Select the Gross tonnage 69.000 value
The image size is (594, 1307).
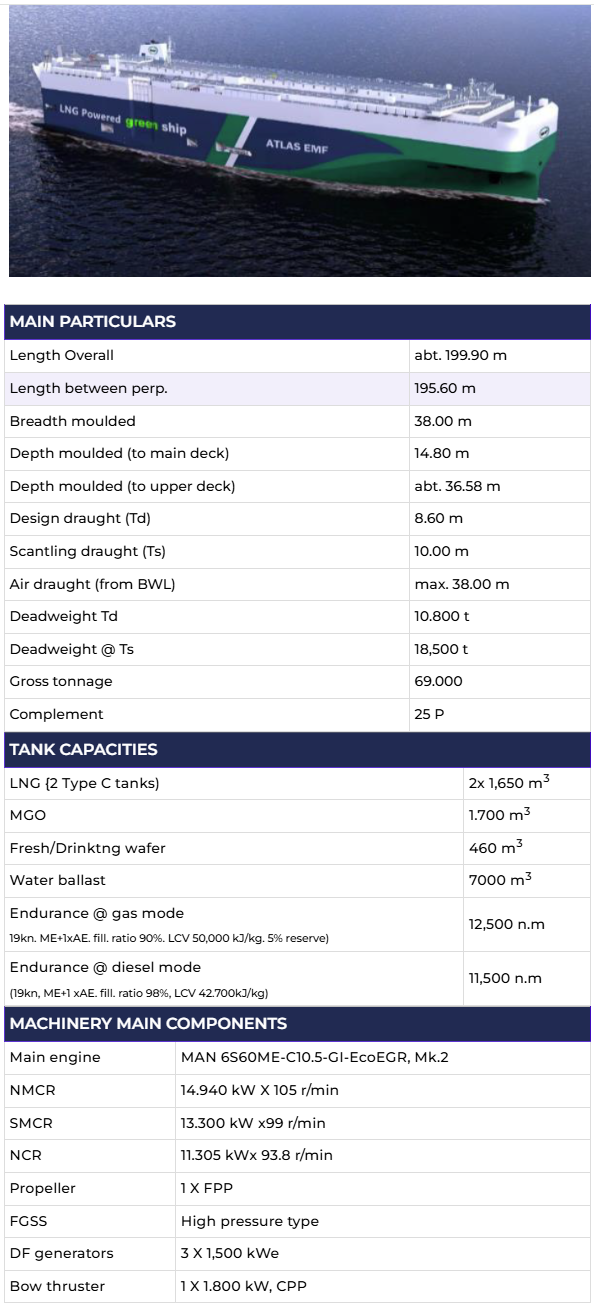pos(438,682)
